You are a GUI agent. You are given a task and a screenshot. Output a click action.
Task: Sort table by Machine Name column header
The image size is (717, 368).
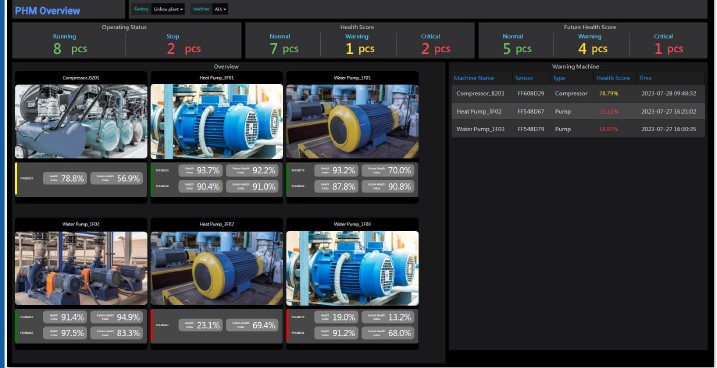474,78
